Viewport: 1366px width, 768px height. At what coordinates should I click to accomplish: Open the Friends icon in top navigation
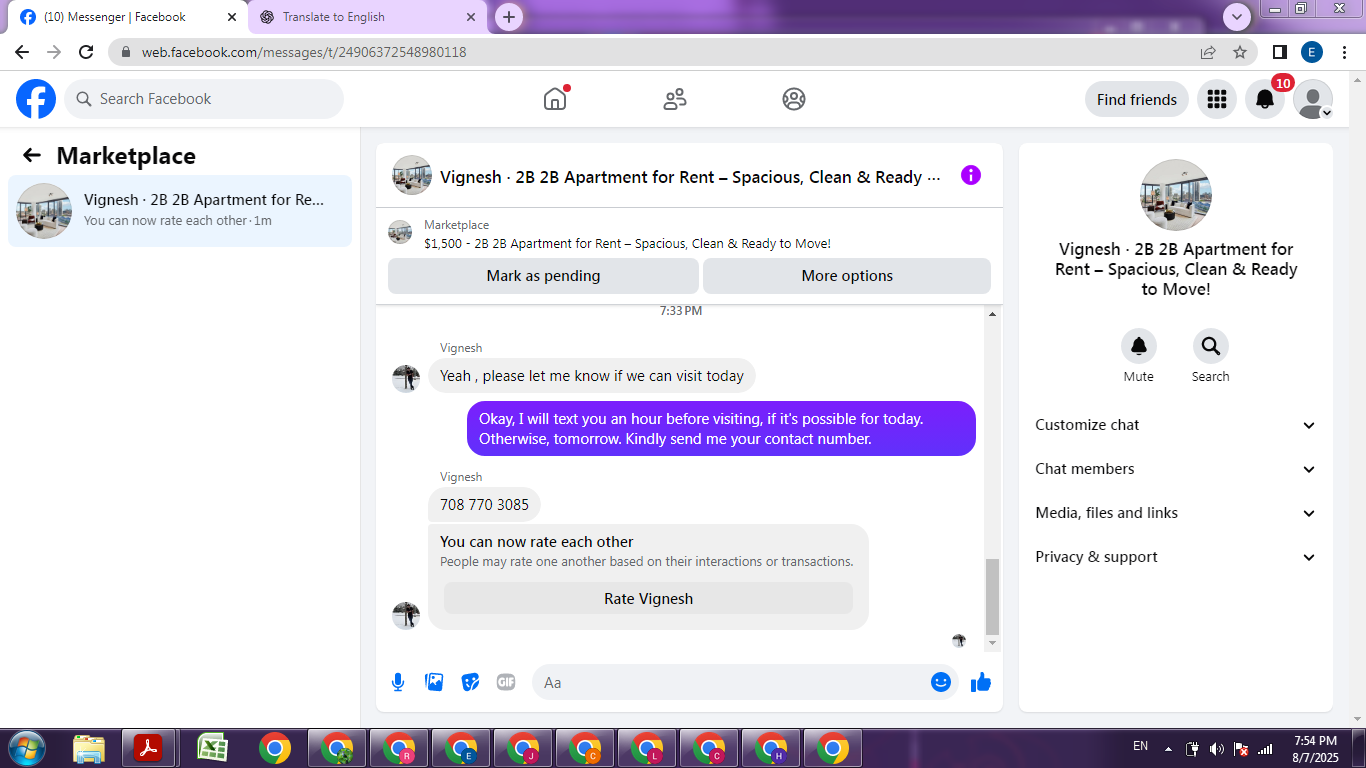click(675, 99)
